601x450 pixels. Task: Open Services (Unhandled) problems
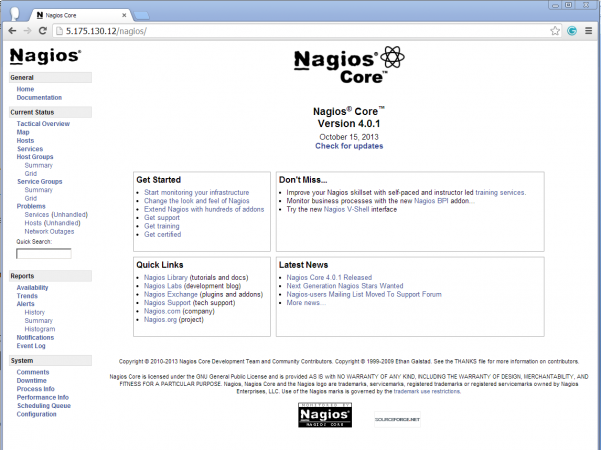[56, 215]
